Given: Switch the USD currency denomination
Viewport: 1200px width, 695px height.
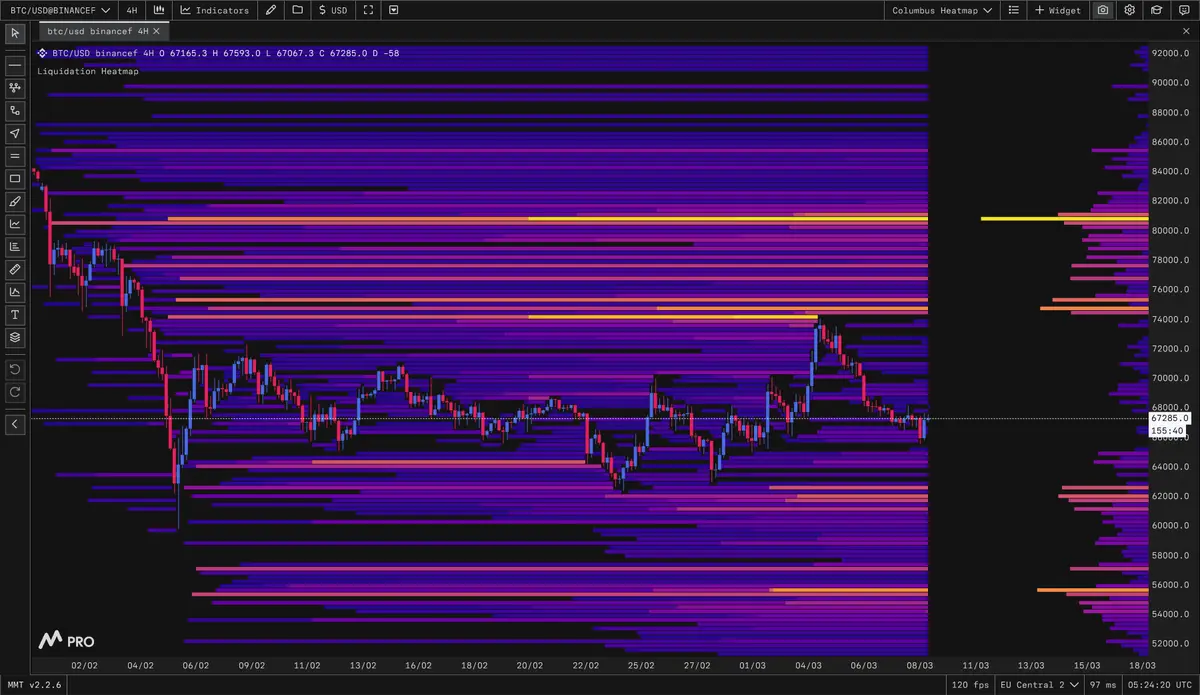Looking at the screenshot, I should point(333,10).
